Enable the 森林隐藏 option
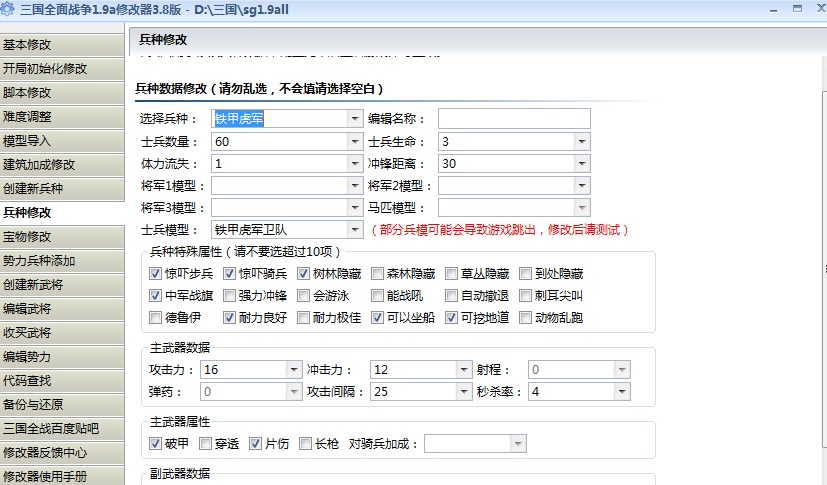This screenshot has width=827, height=485. pos(379,273)
